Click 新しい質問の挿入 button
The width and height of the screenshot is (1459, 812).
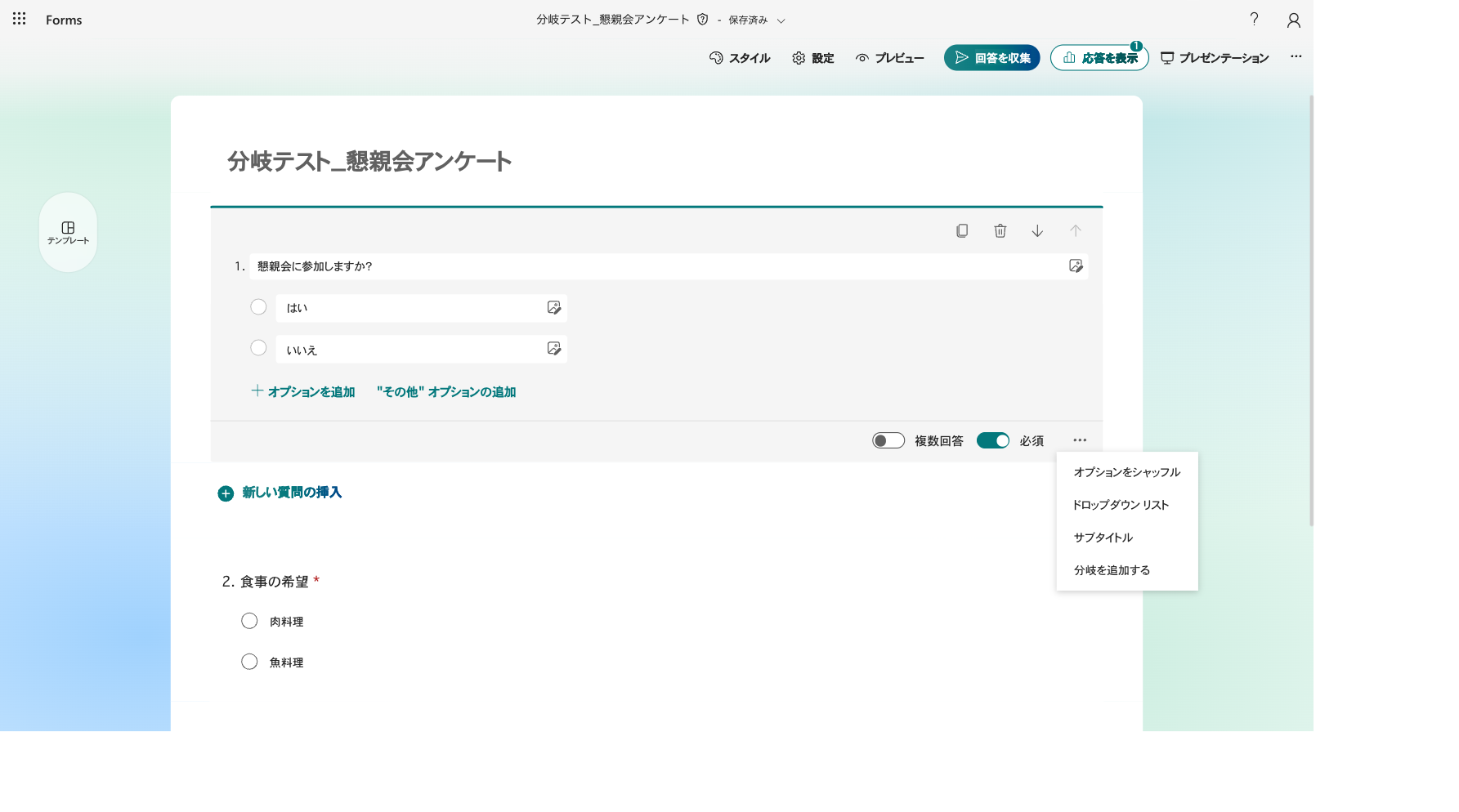coord(280,493)
